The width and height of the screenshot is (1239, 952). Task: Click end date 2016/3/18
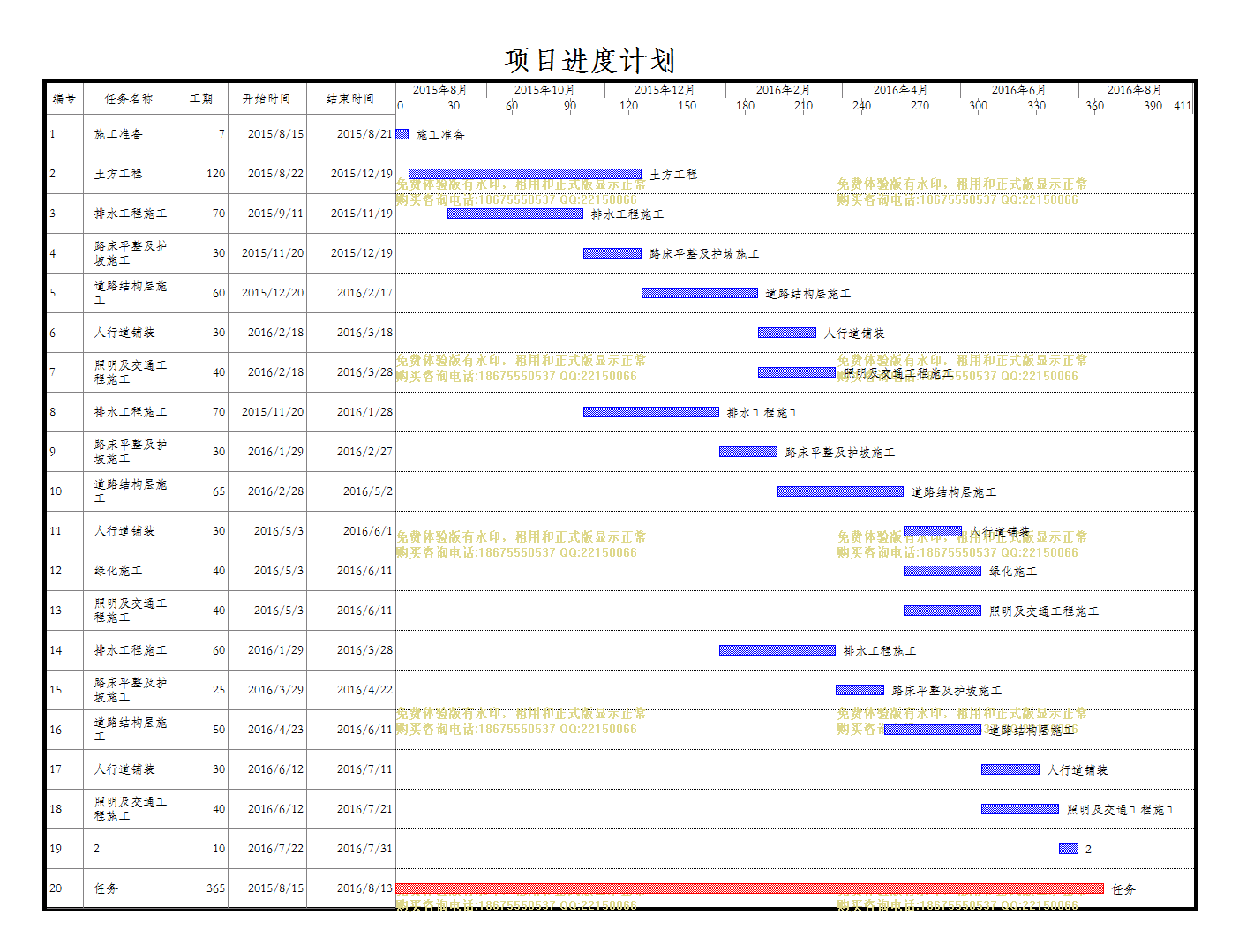pos(364,333)
